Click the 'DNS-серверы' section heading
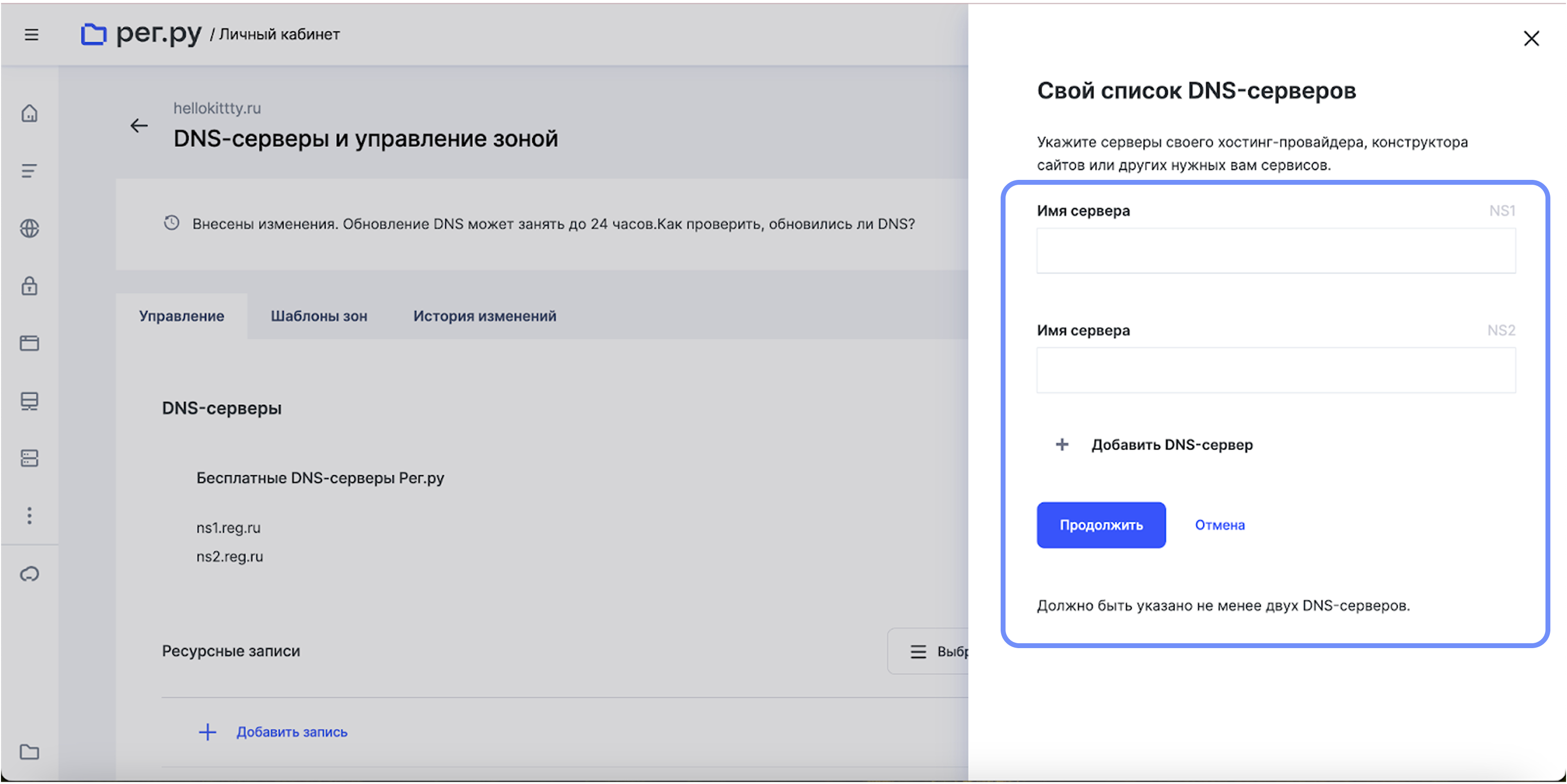This screenshot has height=784, width=1567. (x=222, y=409)
